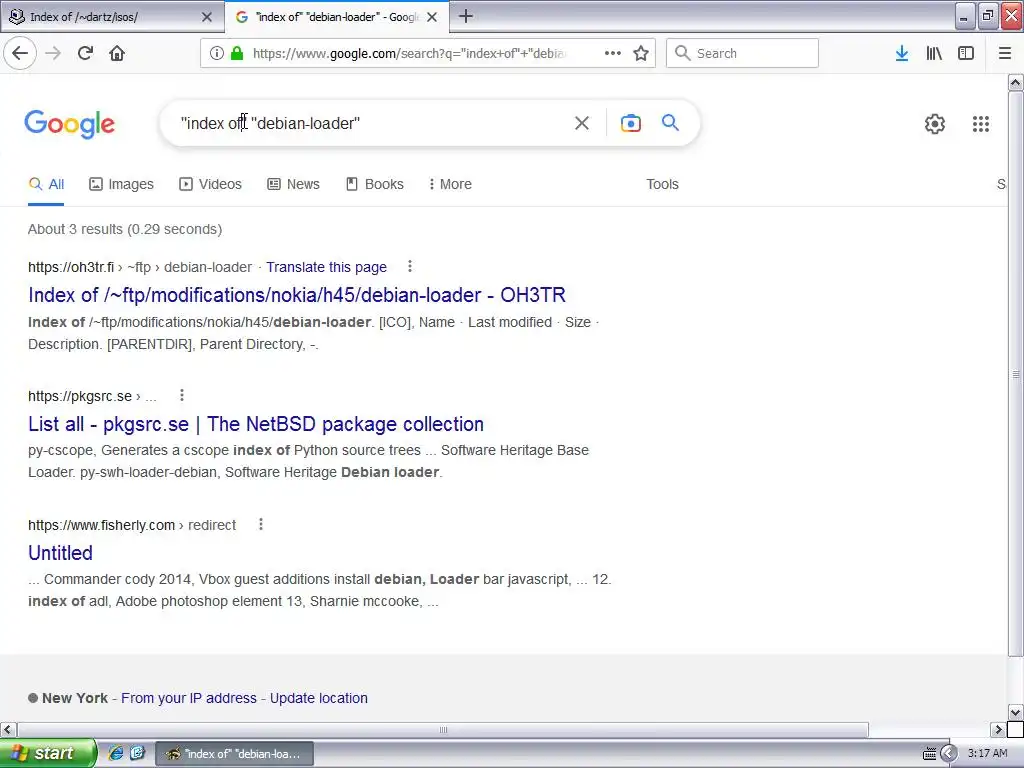Click the 'https://pkgsrc.se' result URL text

[x=80, y=396]
